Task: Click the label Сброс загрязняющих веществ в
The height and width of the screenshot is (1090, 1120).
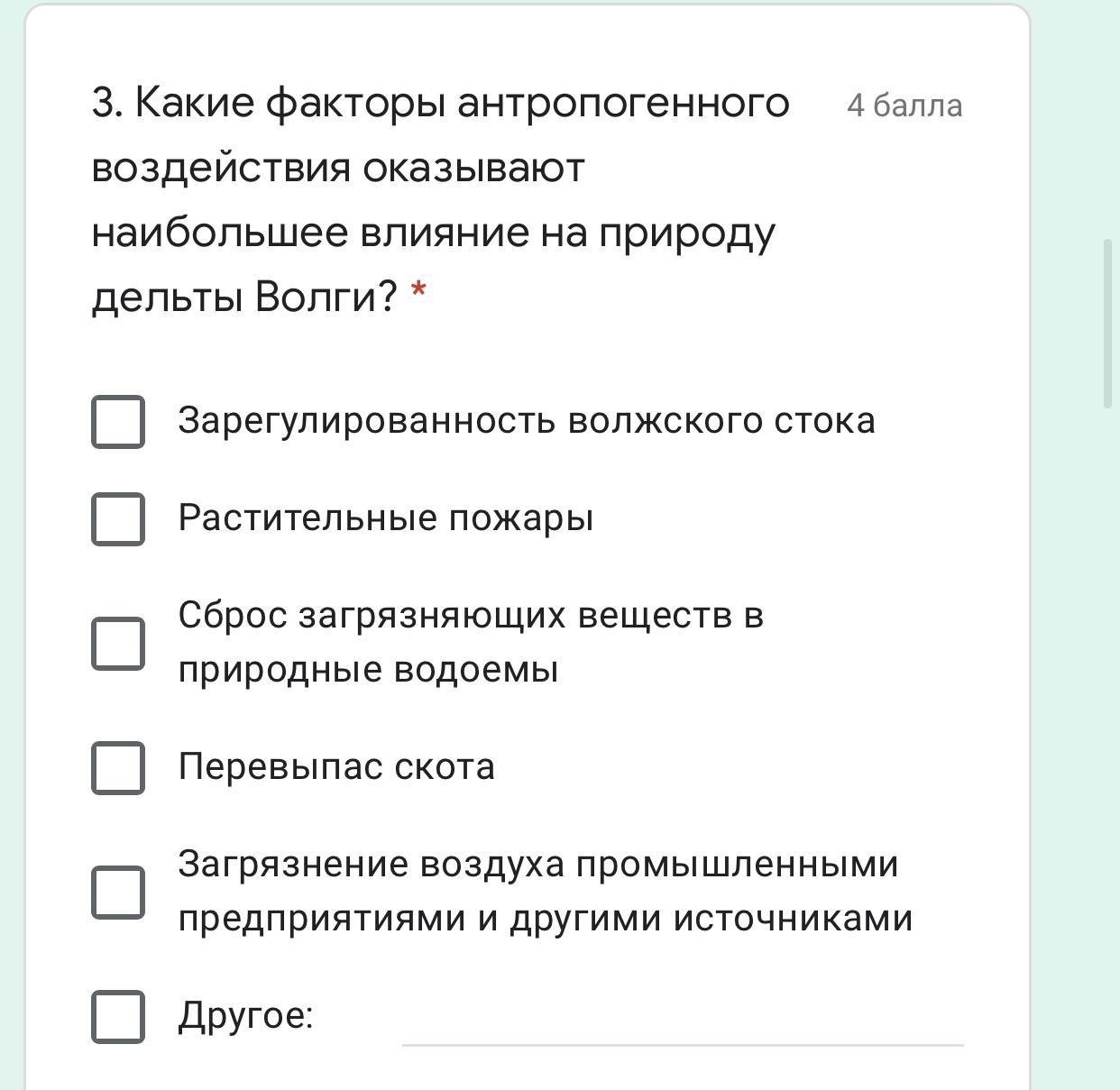Action: click(x=470, y=616)
